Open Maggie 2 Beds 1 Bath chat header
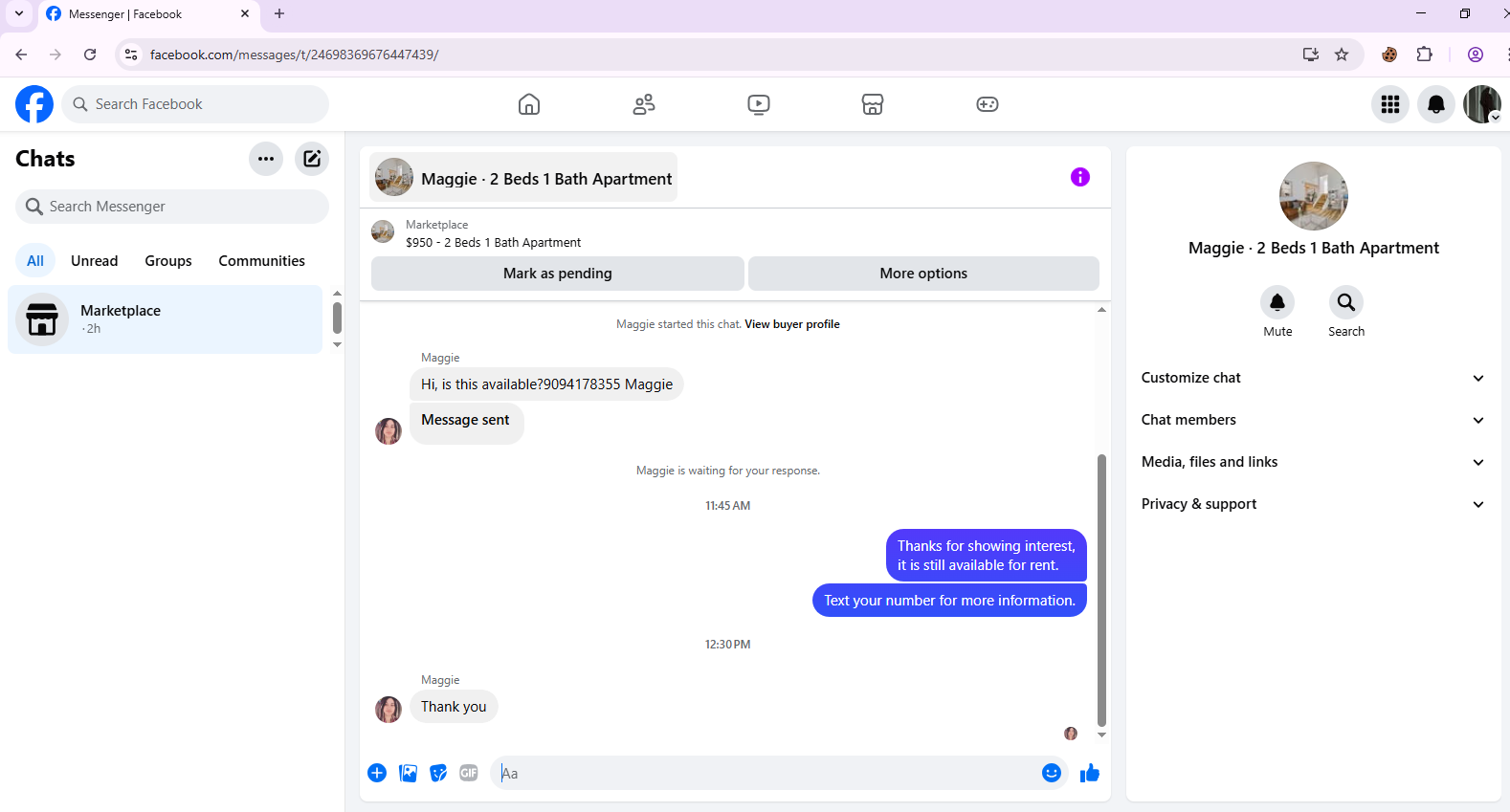Image resolution: width=1510 pixels, height=812 pixels. click(x=523, y=177)
